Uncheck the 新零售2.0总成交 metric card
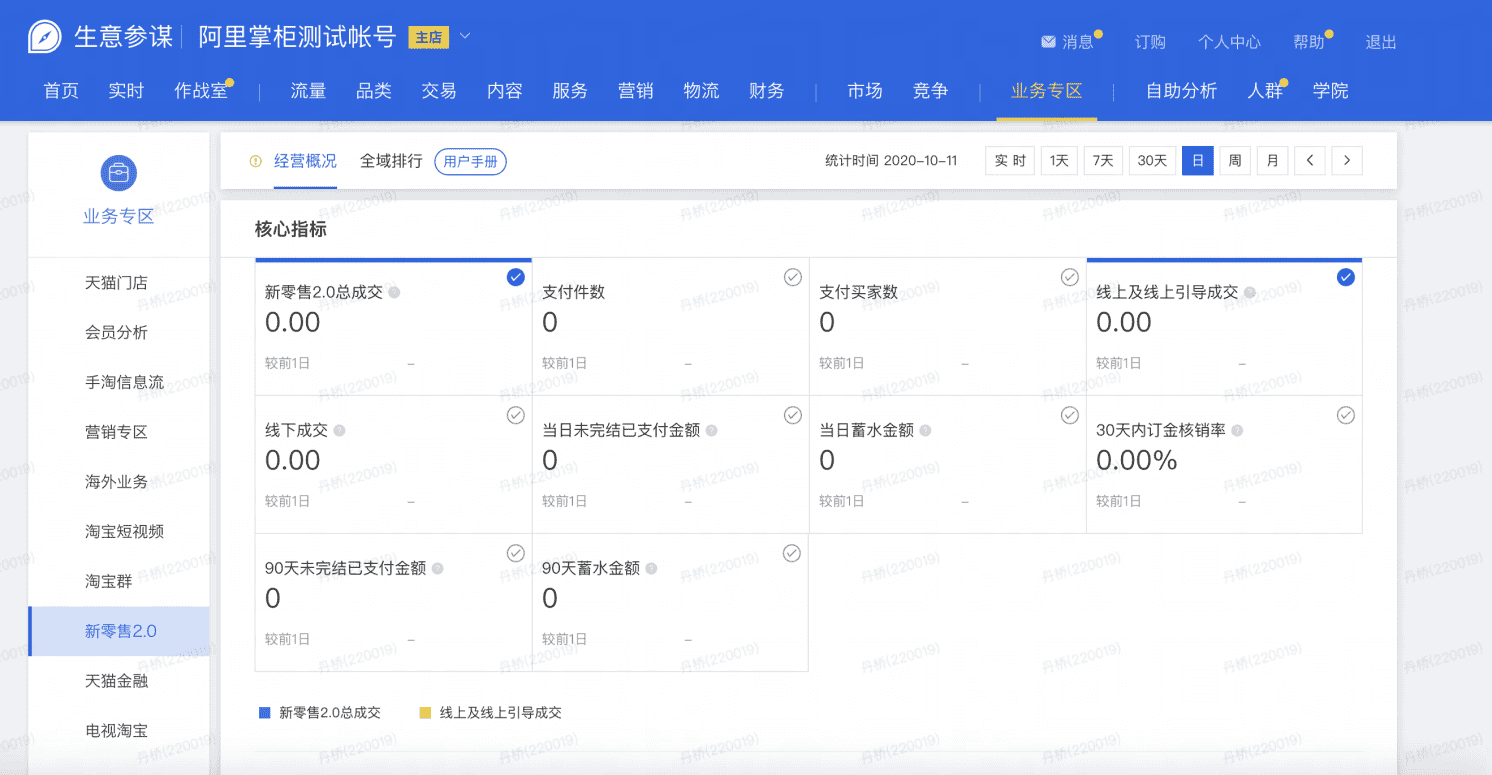This screenshot has height=775, width=1492. click(x=515, y=277)
